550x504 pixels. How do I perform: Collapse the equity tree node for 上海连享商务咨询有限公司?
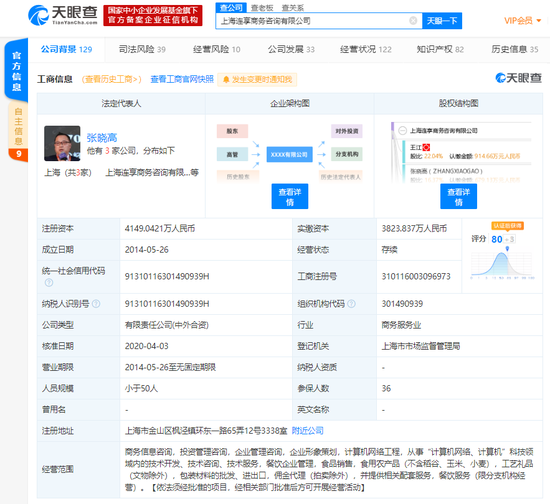[402, 131]
